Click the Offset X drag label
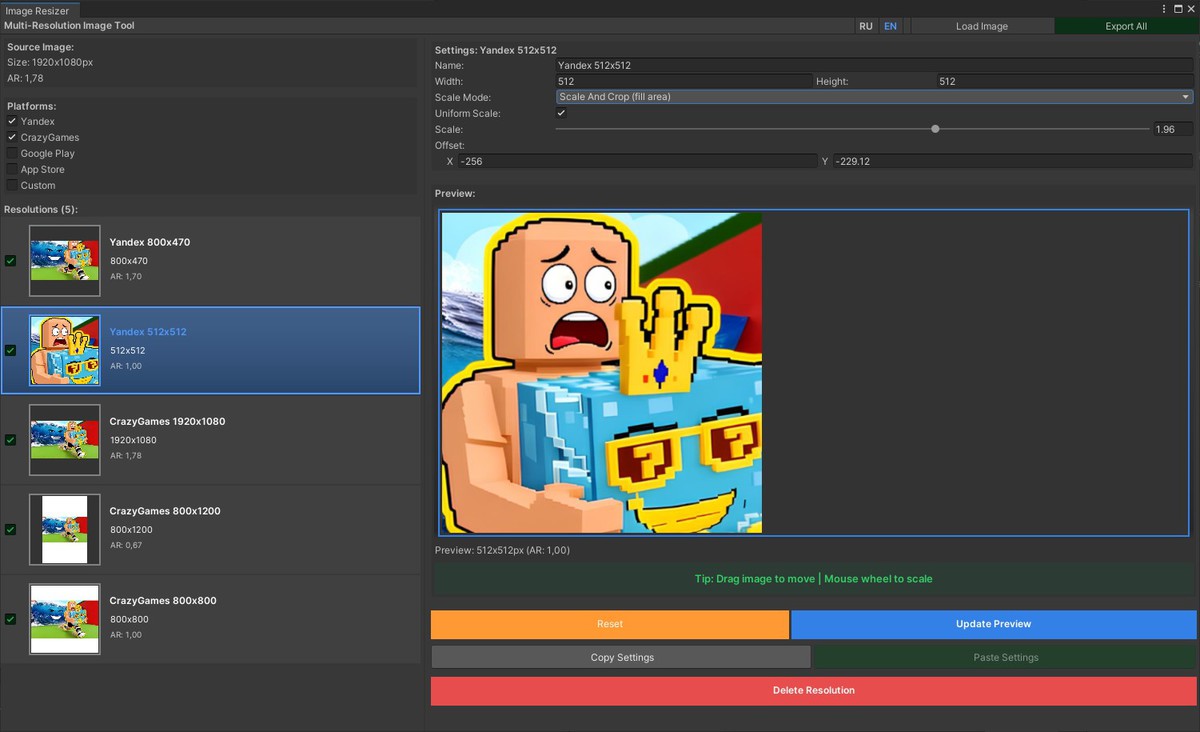Screen dimensions: 1200x732 pyautogui.click(x=449, y=161)
